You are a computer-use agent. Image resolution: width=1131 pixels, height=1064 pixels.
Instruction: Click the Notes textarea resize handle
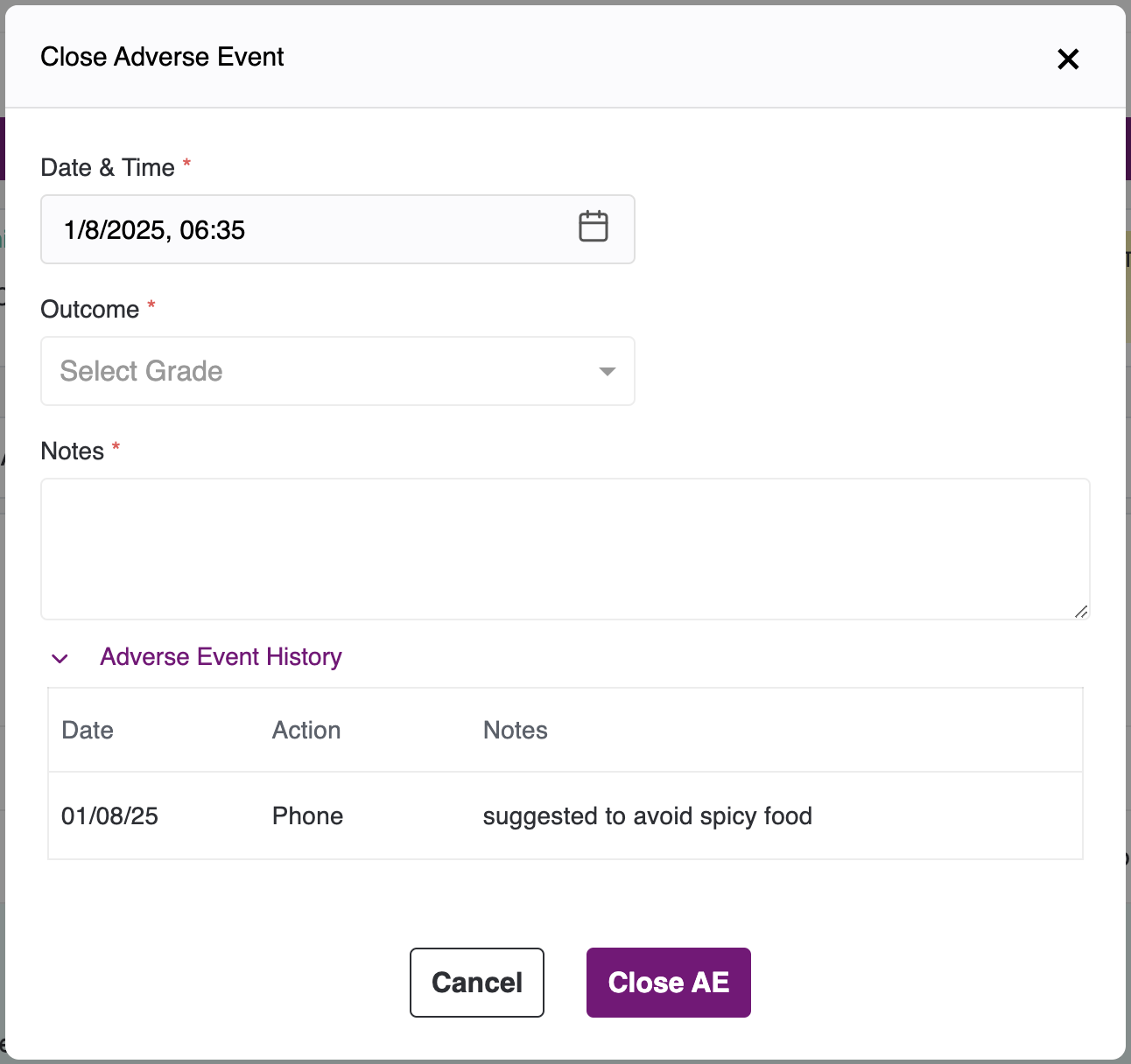1081,612
